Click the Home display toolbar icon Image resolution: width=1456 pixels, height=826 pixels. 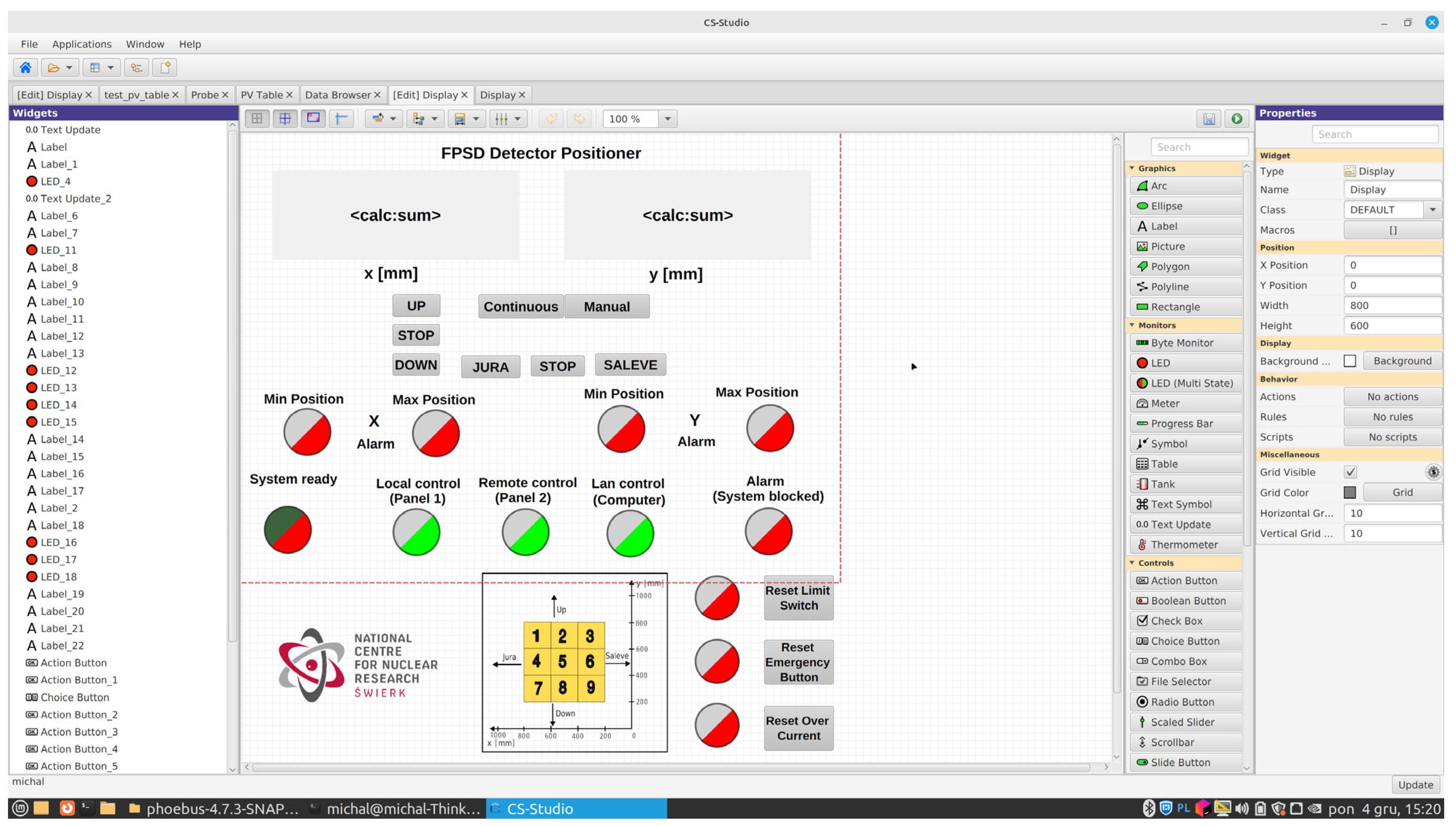pos(25,68)
